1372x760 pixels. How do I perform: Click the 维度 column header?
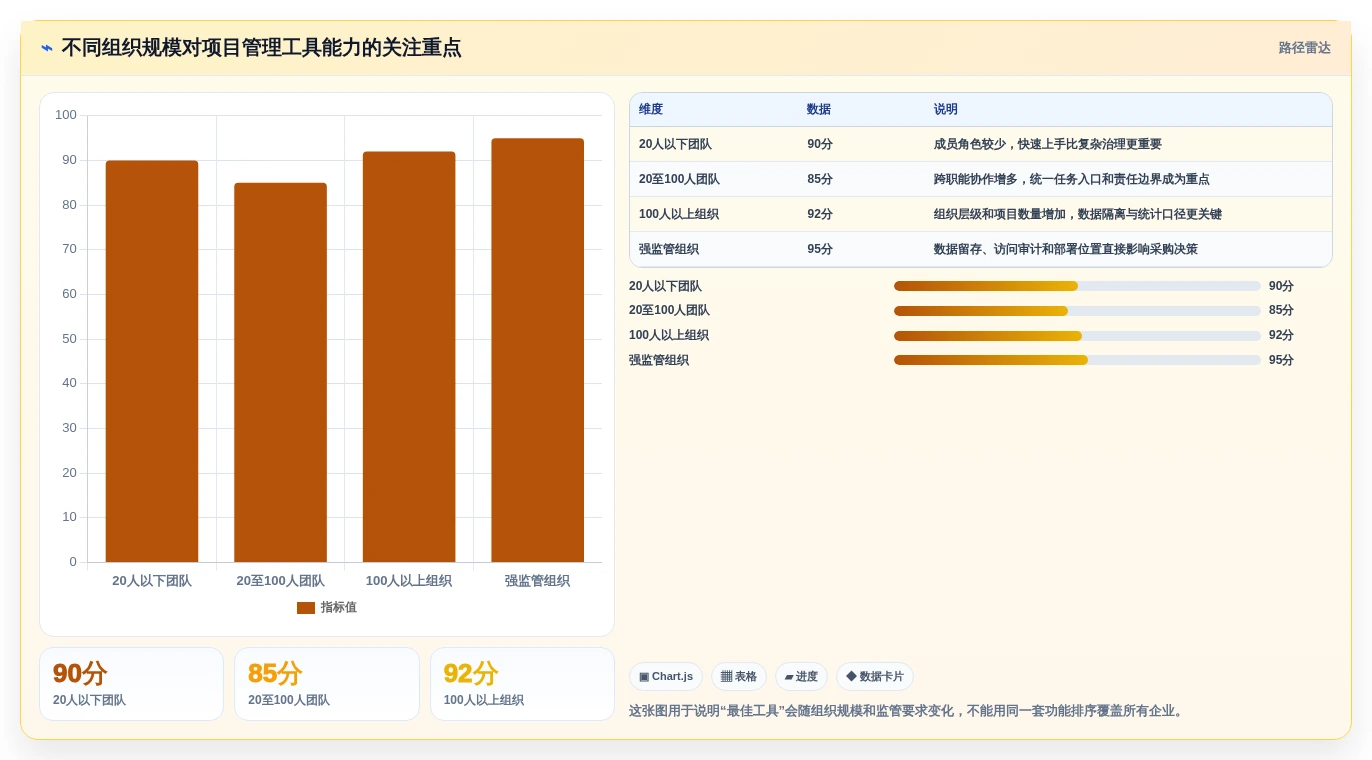[x=651, y=110]
